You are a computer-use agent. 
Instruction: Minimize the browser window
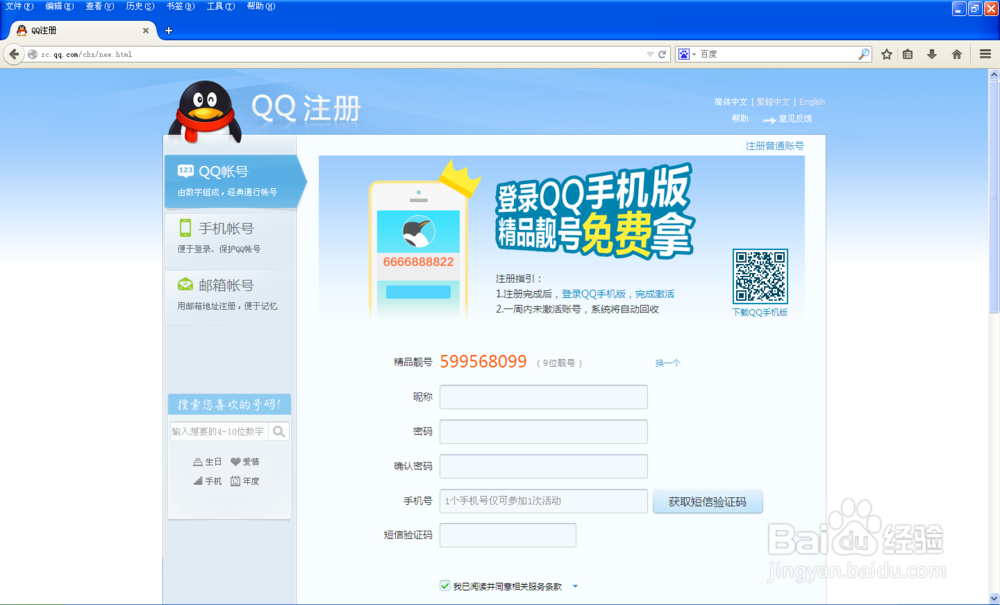pyautogui.click(x=959, y=8)
